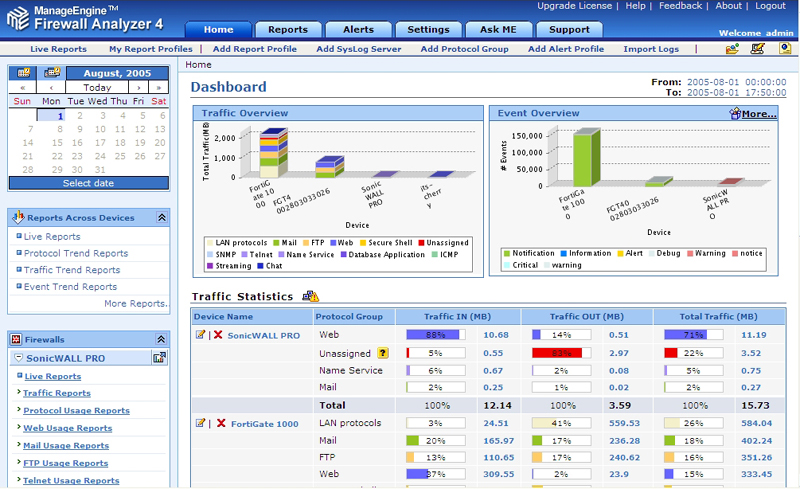The image size is (800, 489).
Task: Click the From date 2005-08-01 00:00:00
Action: point(736,82)
